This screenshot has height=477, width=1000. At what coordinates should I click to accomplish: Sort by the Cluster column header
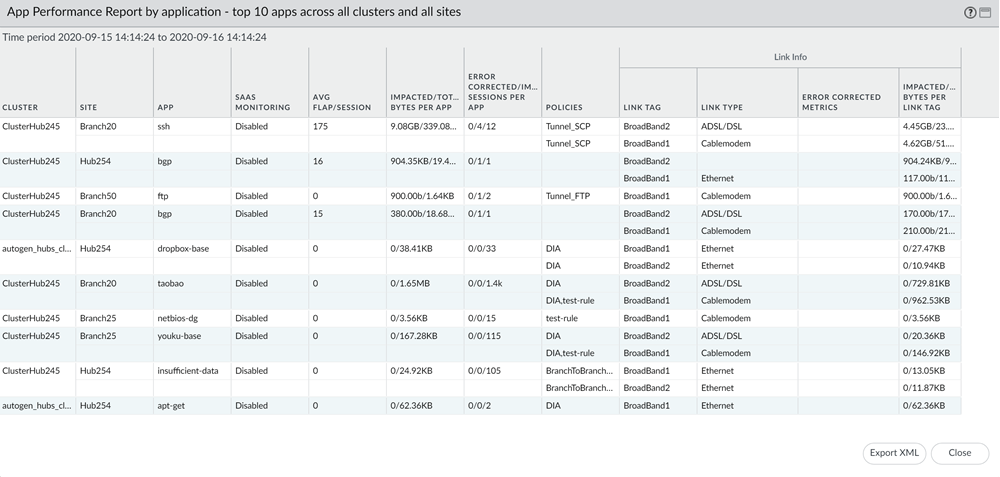[x=21, y=107]
